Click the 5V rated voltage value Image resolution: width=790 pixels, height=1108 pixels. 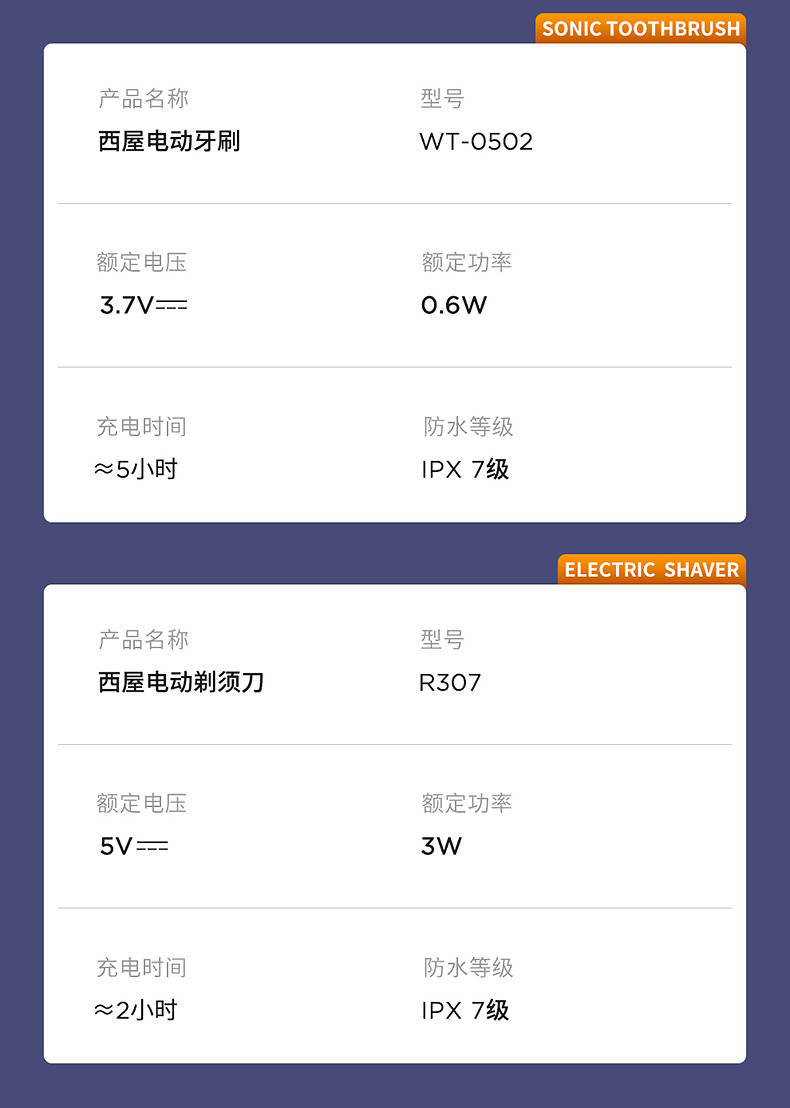click(x=133, y=846)
